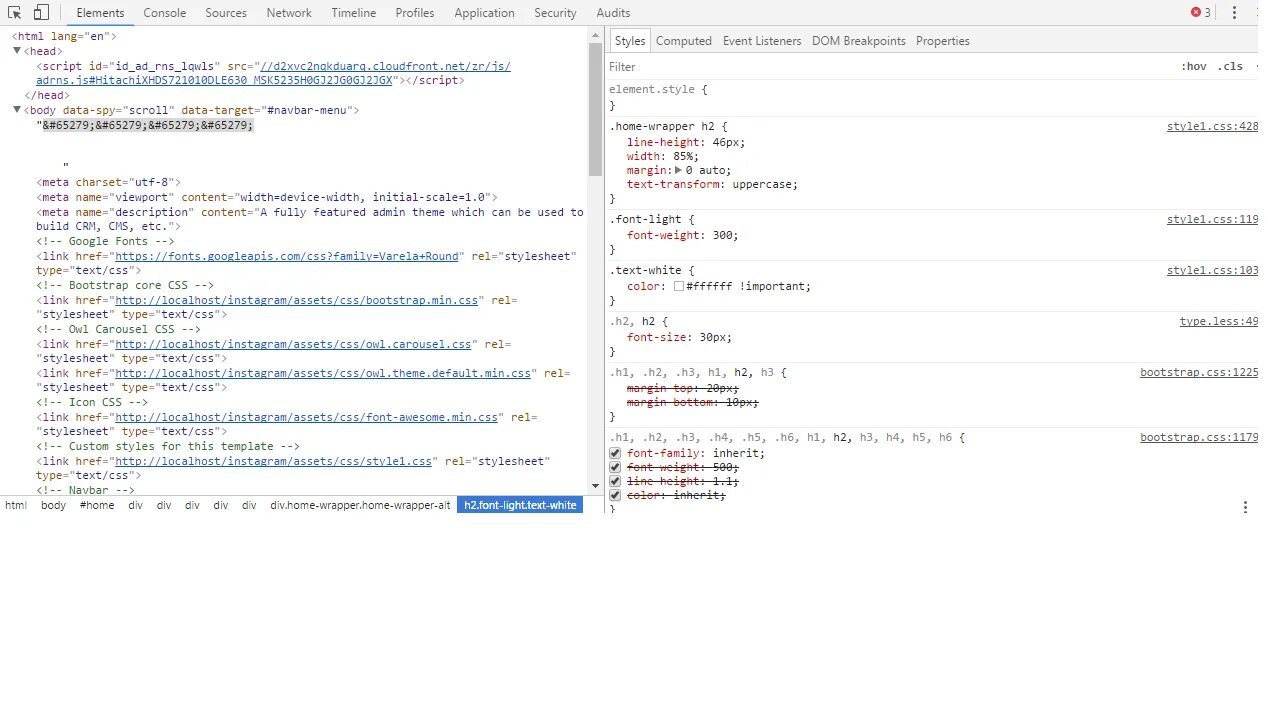Screen dimensions: 1268x714
Task: Select the Security tab
Action: pos(555,13)
